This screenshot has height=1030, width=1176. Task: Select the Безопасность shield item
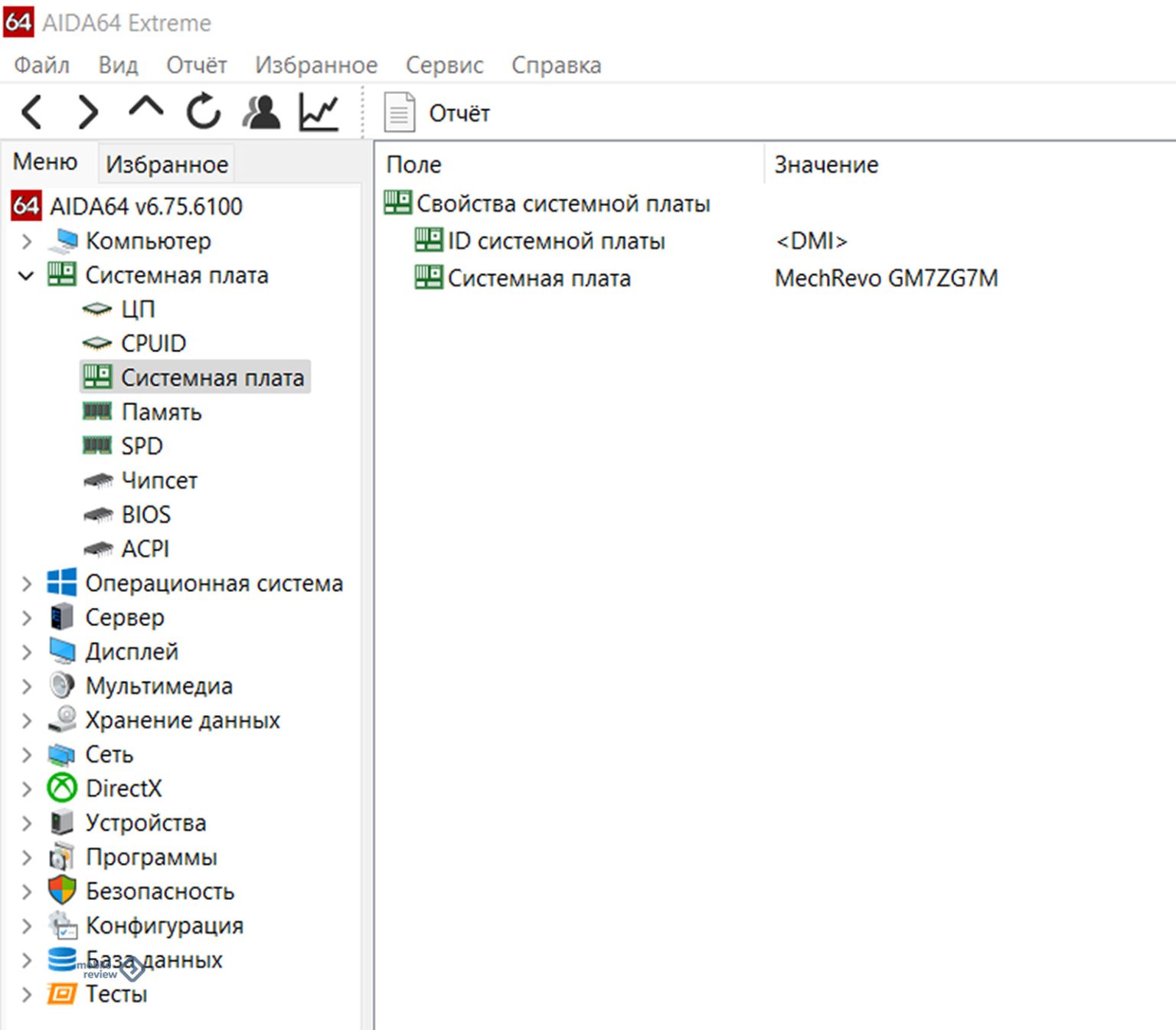coord(159,891)
